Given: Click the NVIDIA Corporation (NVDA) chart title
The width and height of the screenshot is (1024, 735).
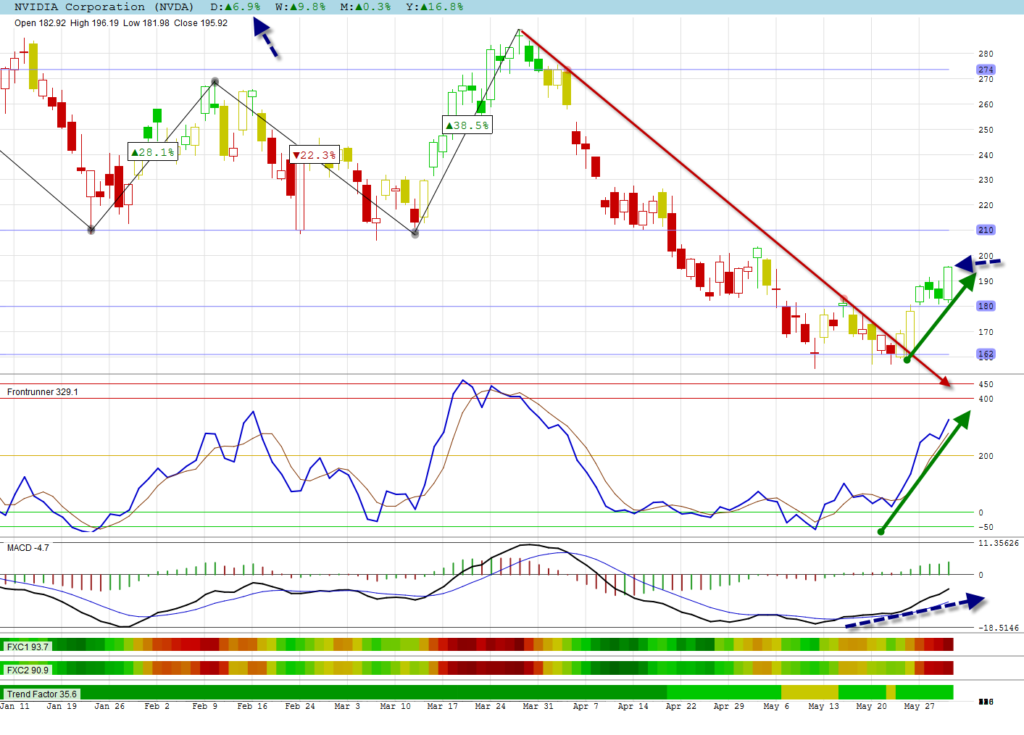Looking at the screenshot, I should coord(104,7).
